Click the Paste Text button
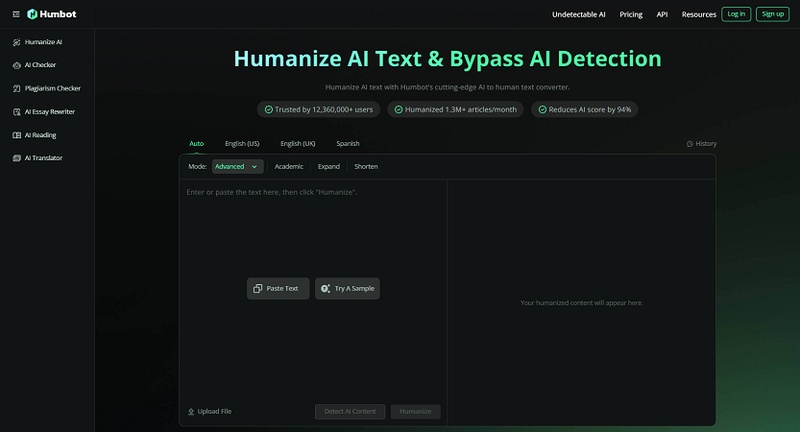 (x=278, y=289)
